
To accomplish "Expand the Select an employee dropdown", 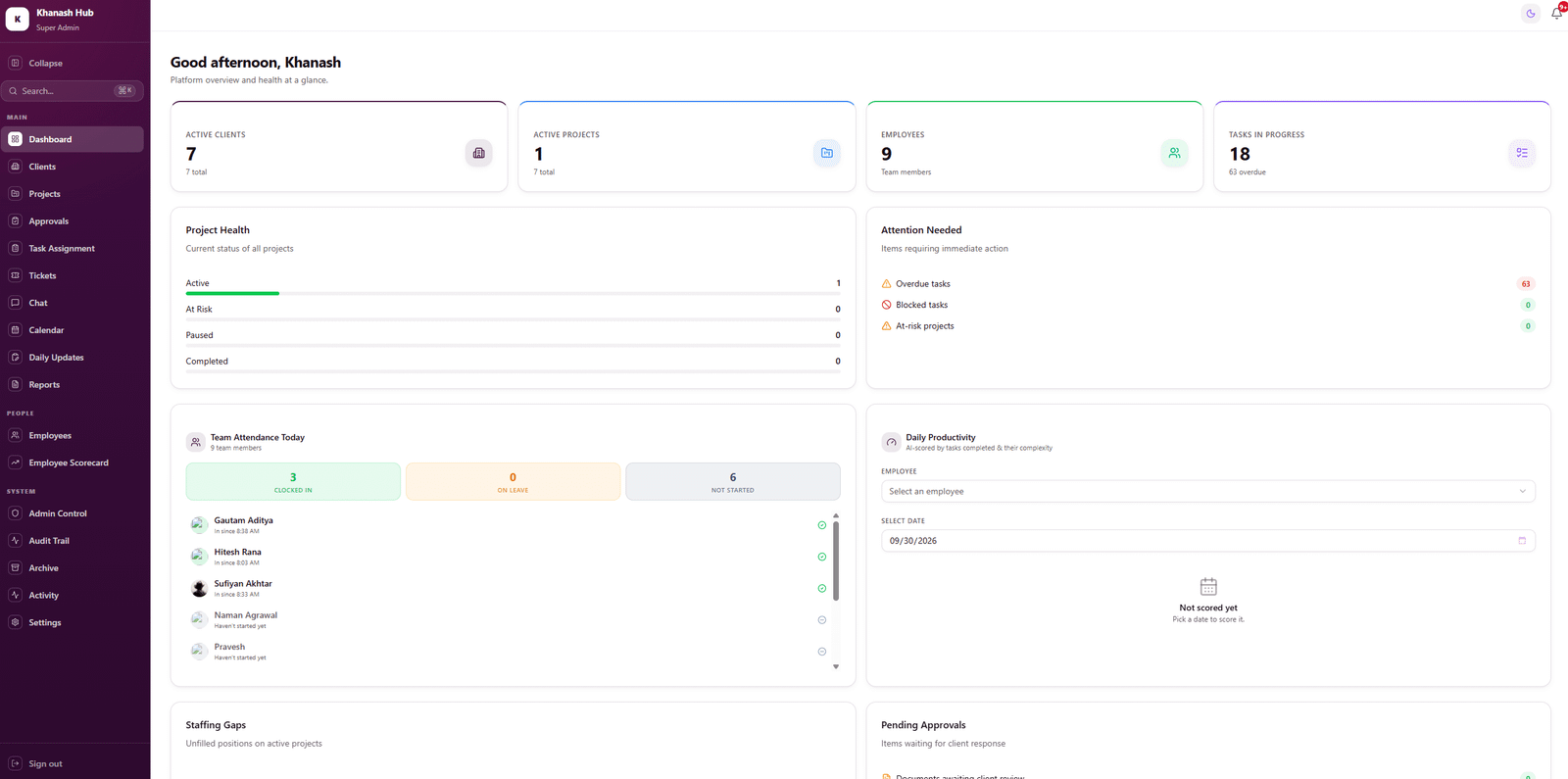I will [1207, 491].
